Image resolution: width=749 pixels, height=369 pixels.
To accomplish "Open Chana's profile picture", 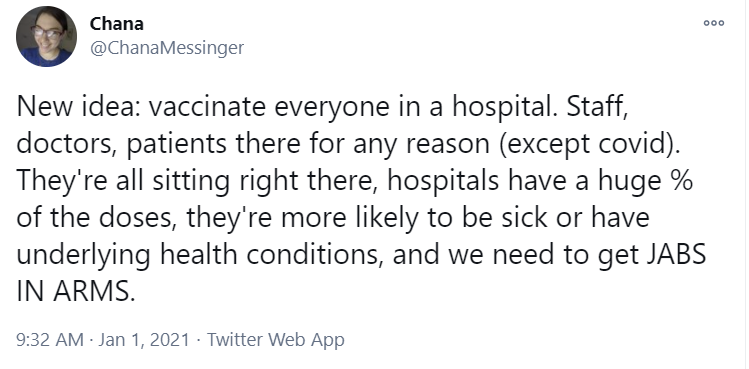I will (46, 36).
